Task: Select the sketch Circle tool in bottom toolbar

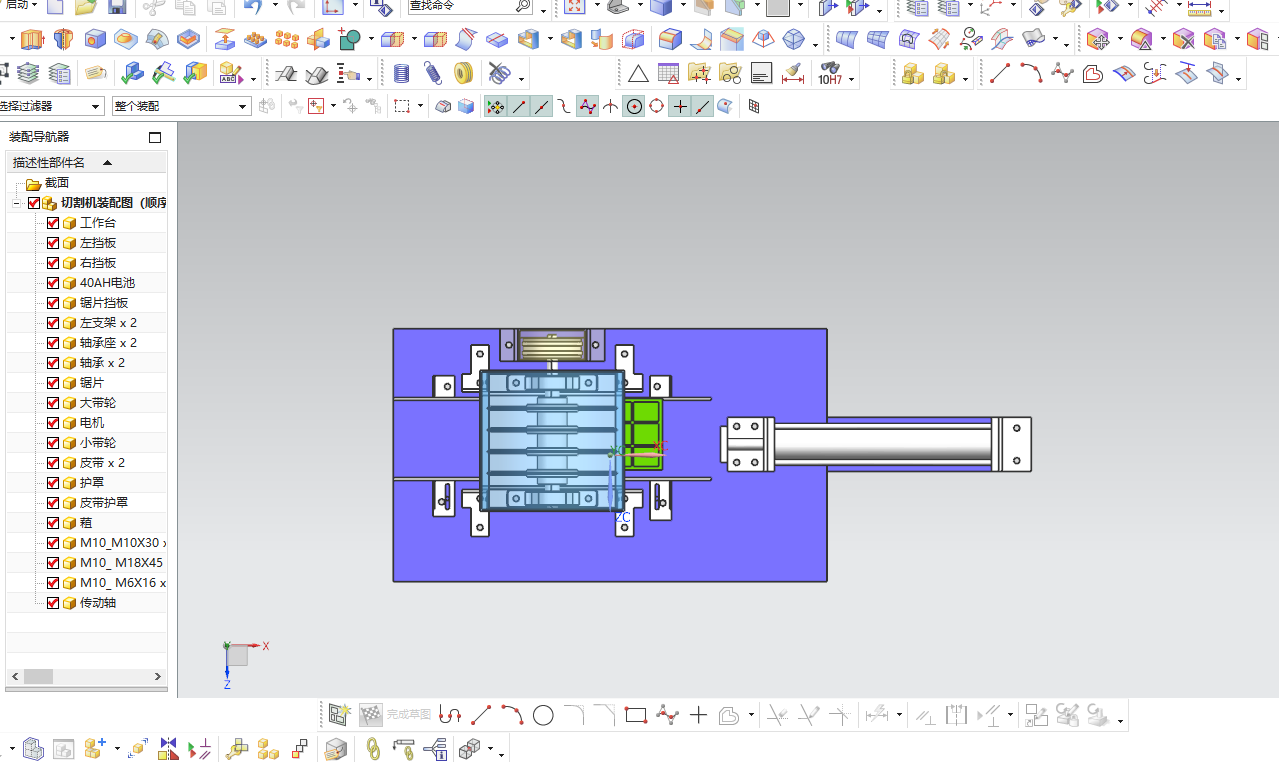Action: pos(543,715)
